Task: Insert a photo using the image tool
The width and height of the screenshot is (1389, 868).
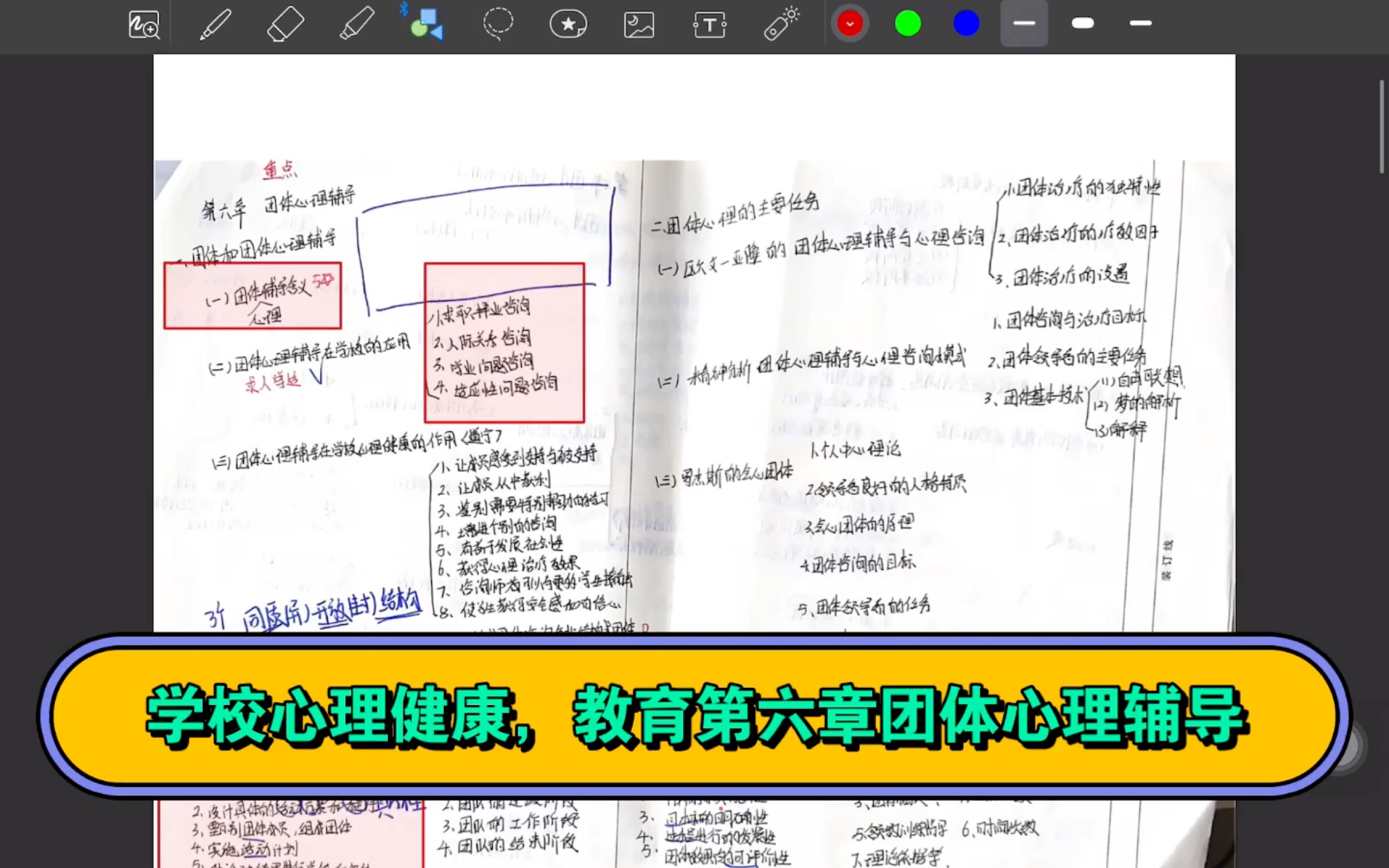Action: (x=638, y=24)
